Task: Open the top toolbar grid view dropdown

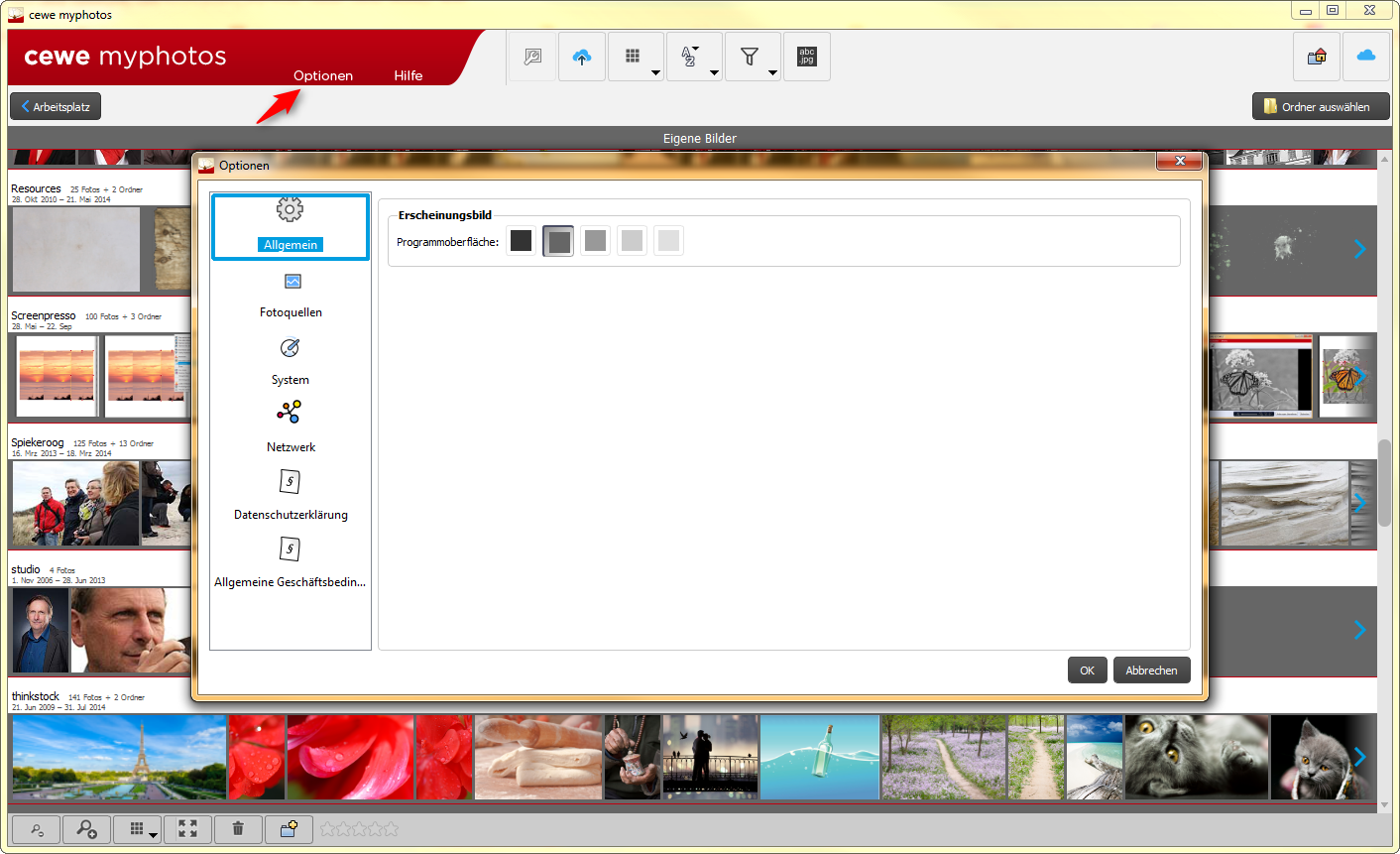Action: coord(636,57)
